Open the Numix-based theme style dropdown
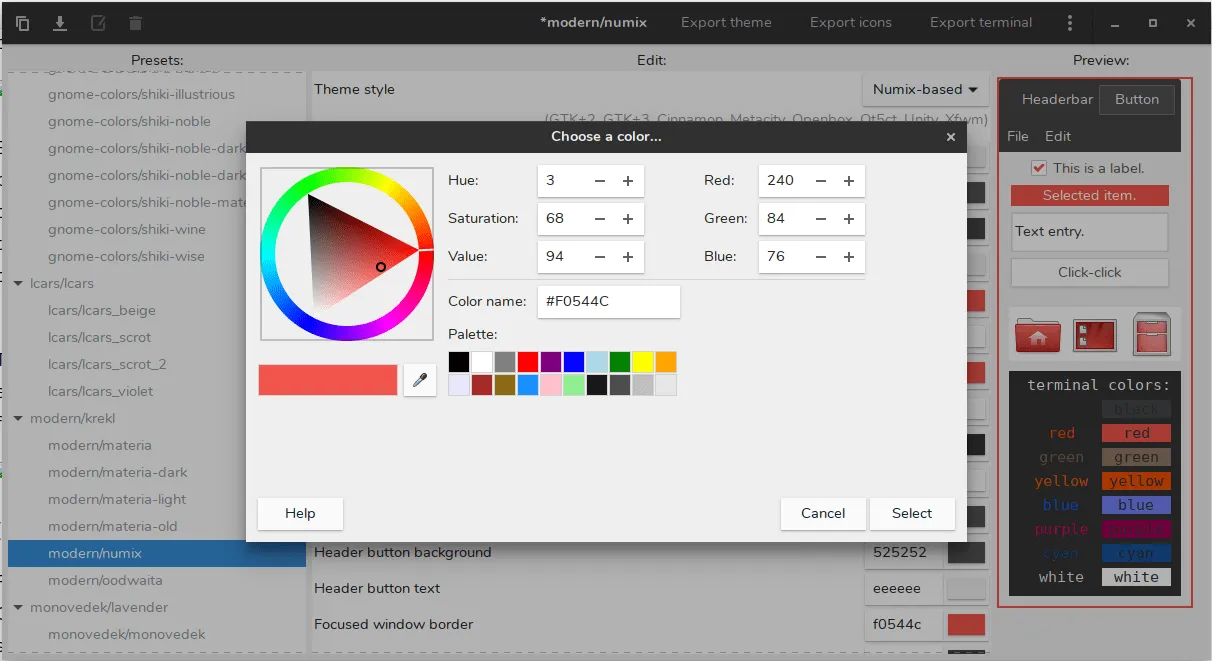The width and height of the screenshot is (1212, 661). pyautogui.click(x=925, y=89)
